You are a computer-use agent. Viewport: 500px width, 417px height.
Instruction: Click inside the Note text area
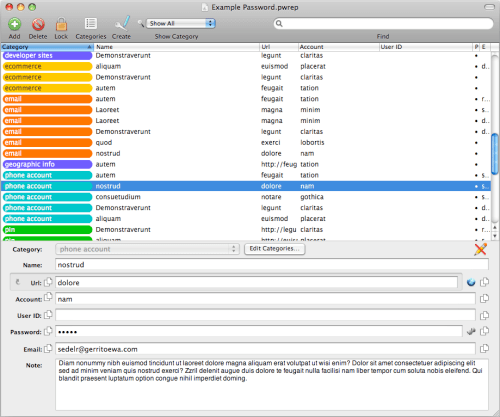pos(272,384)
